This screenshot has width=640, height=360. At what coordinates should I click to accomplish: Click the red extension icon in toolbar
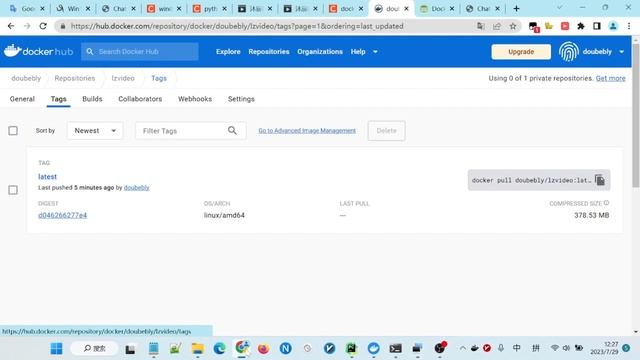point(565,26)
